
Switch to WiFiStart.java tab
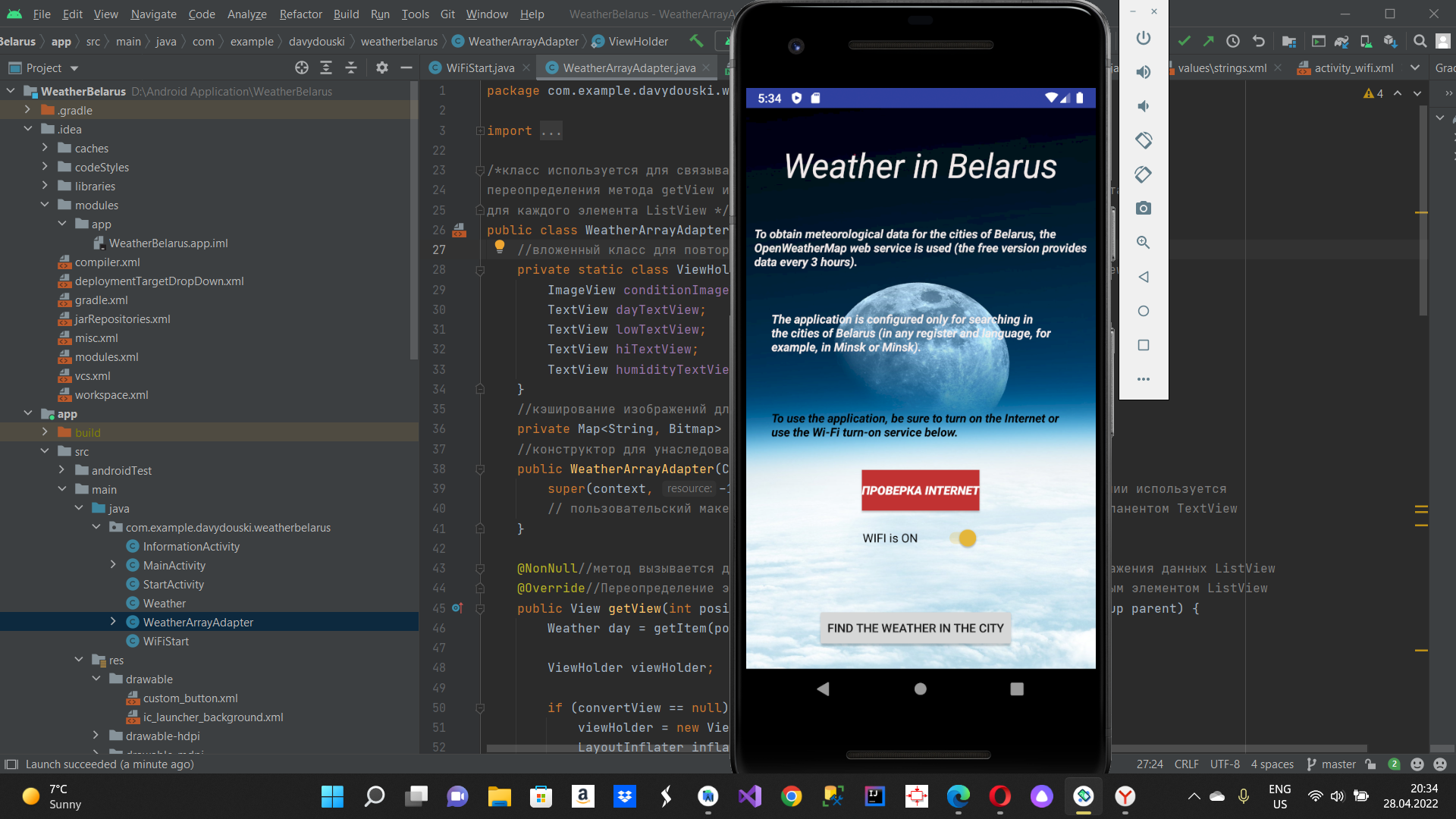[x=479, y=67]
